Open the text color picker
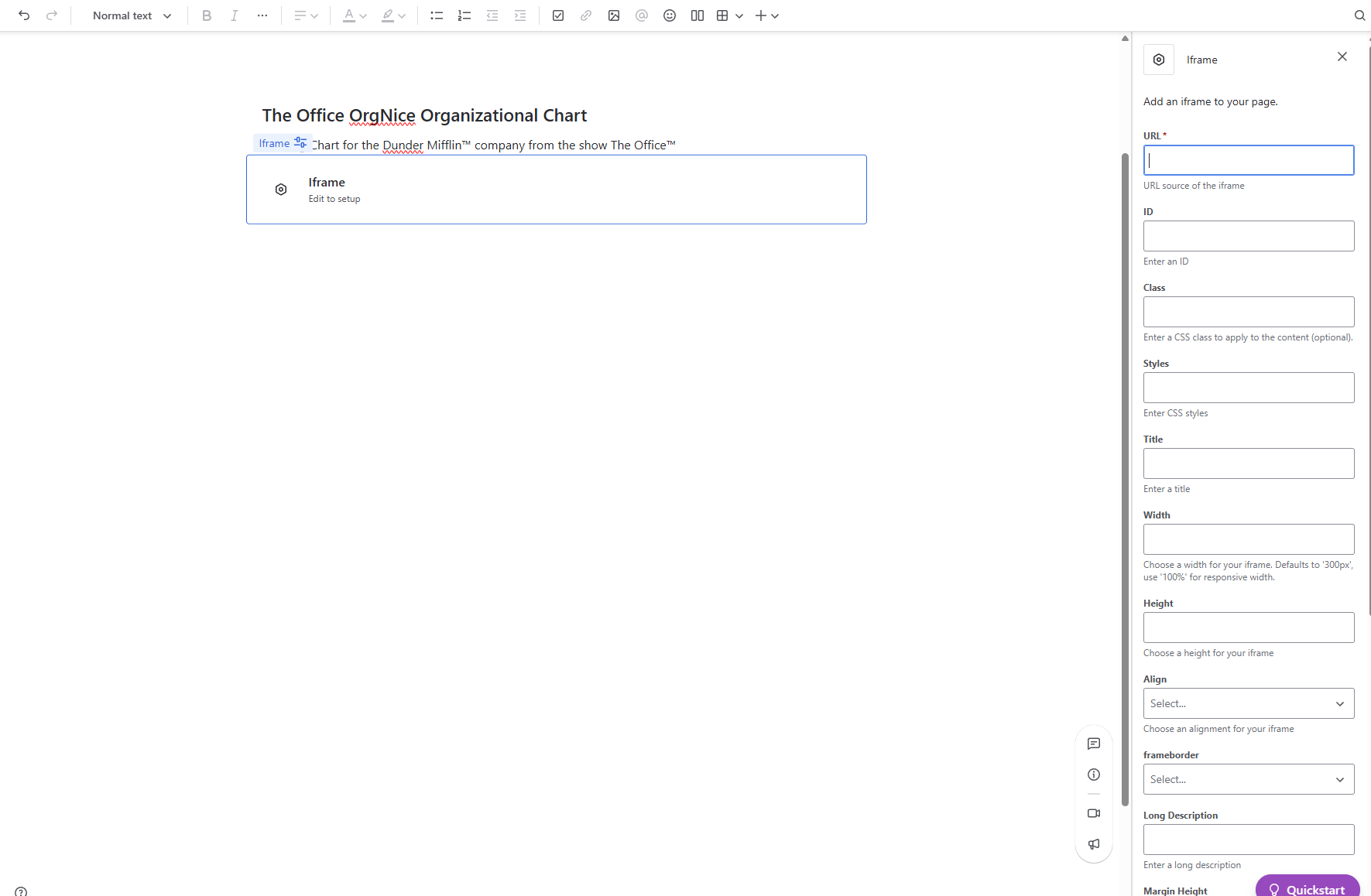 click(355, 15)
